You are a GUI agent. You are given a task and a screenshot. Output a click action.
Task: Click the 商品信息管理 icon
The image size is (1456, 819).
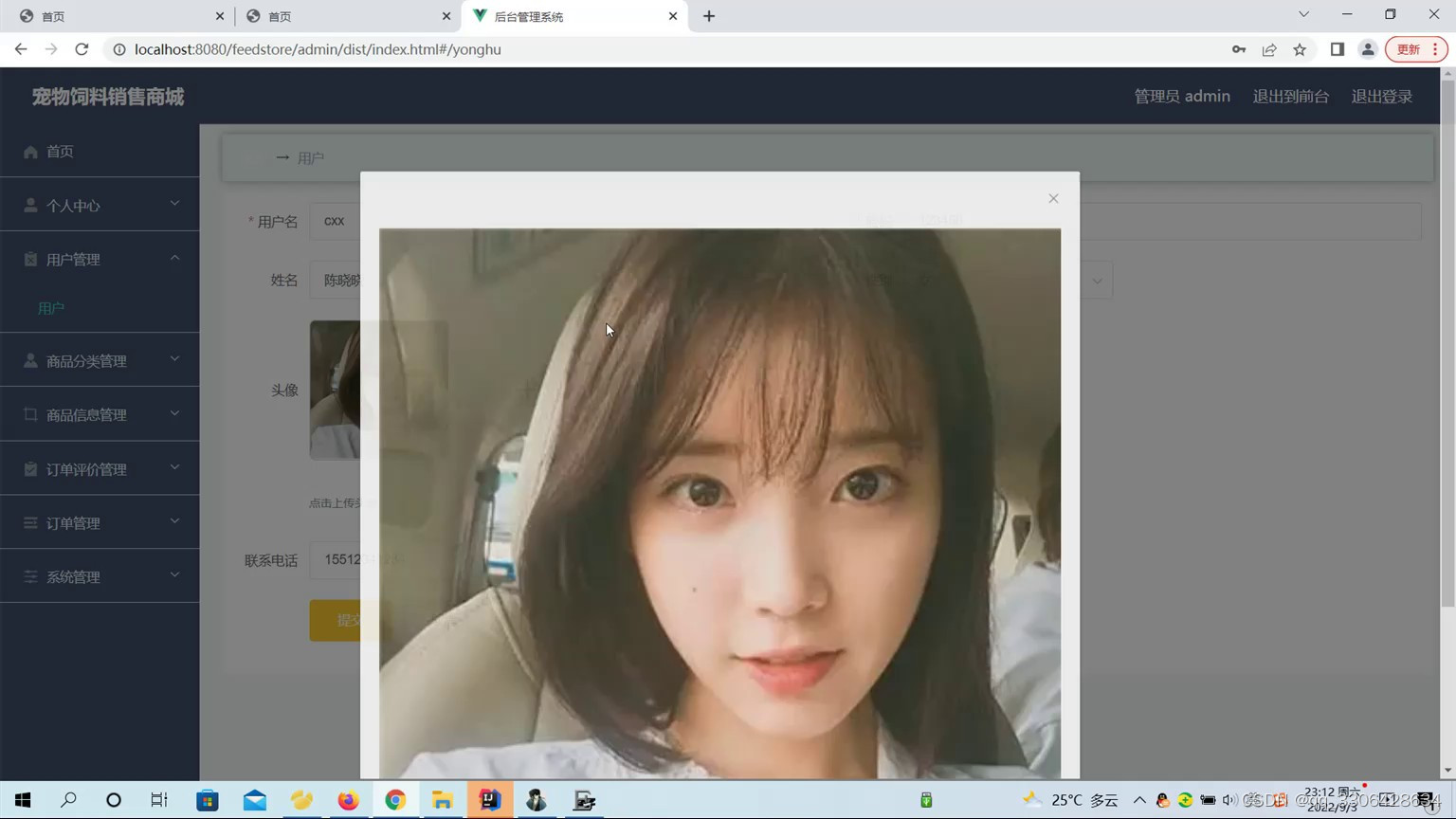tap(30, 414)
